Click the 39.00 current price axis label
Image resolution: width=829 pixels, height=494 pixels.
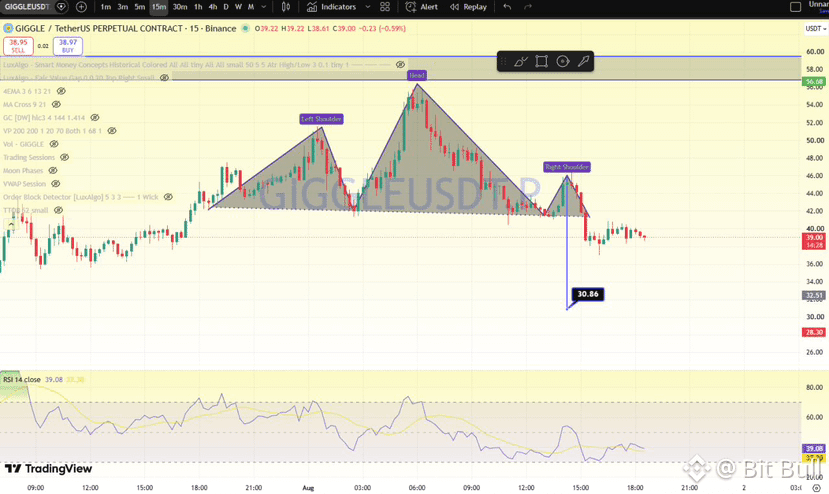pyautogui.click(x=814, y=241)
